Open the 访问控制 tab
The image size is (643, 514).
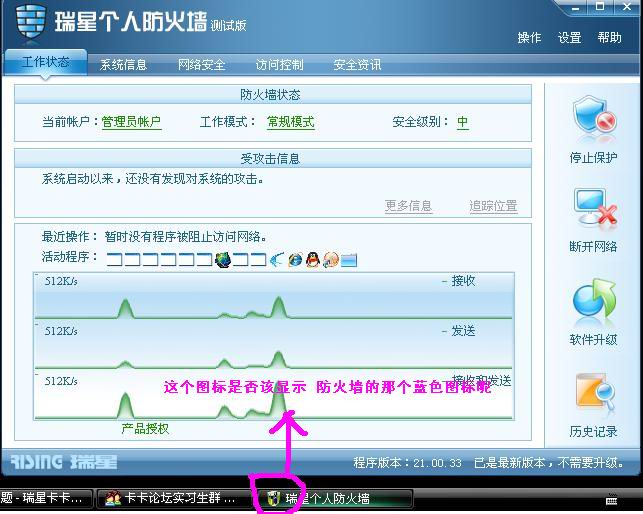pyautogui.click(x=279, y=64)
